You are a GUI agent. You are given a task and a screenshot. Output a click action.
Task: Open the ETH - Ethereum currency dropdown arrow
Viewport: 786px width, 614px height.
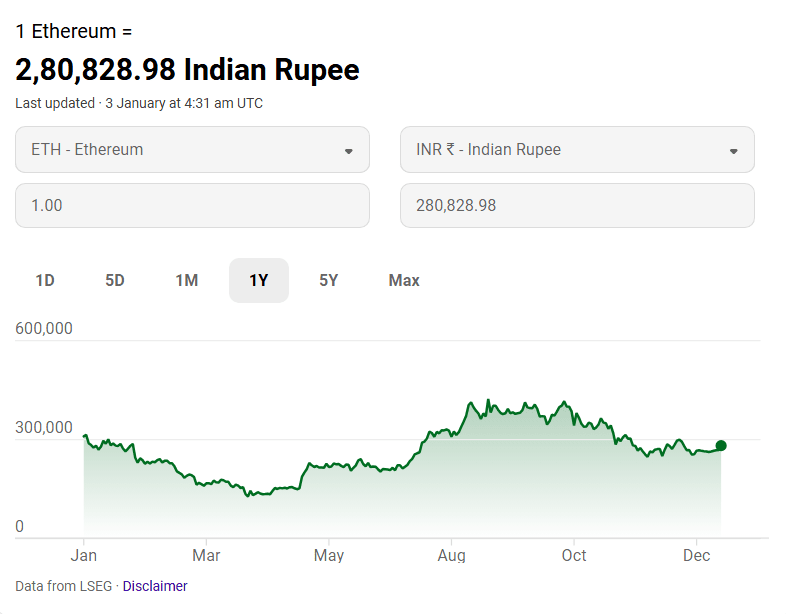(348, 151)
